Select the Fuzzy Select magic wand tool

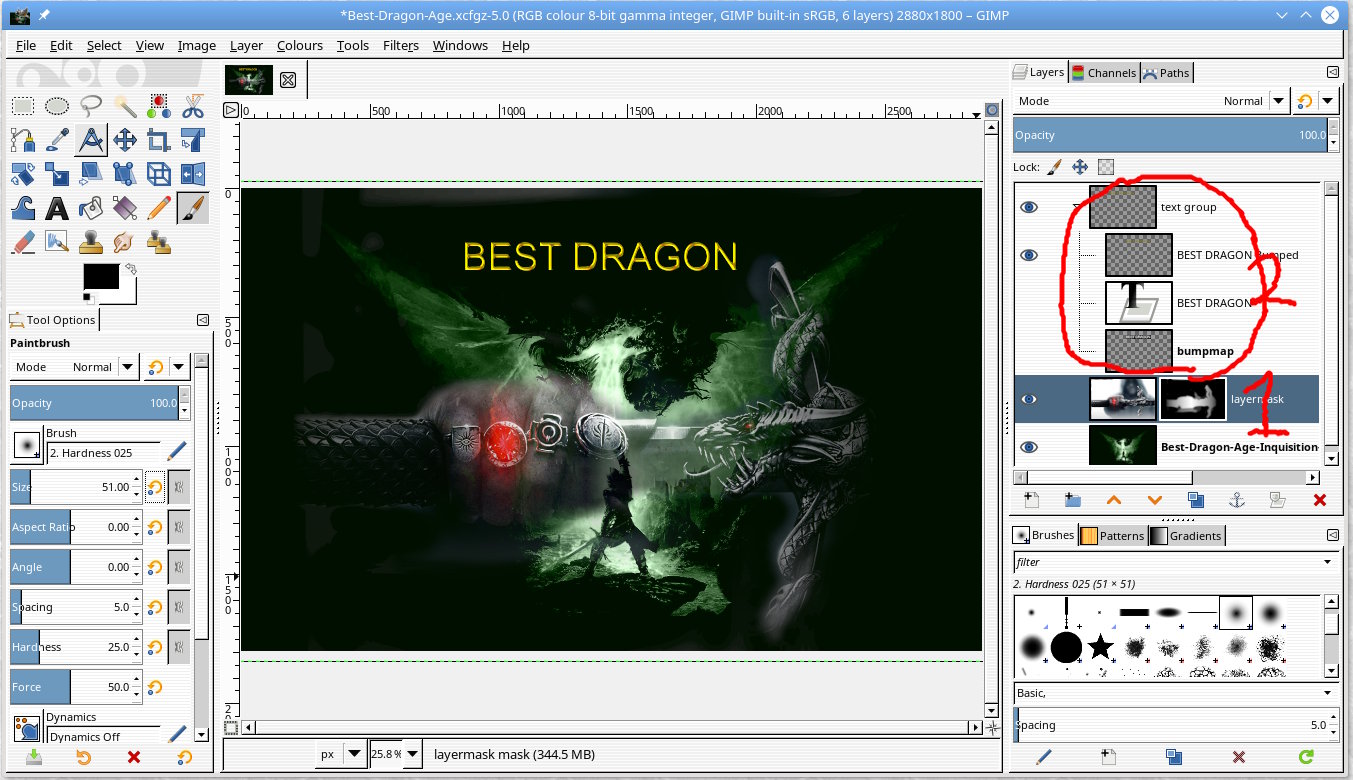click(125, 105)
